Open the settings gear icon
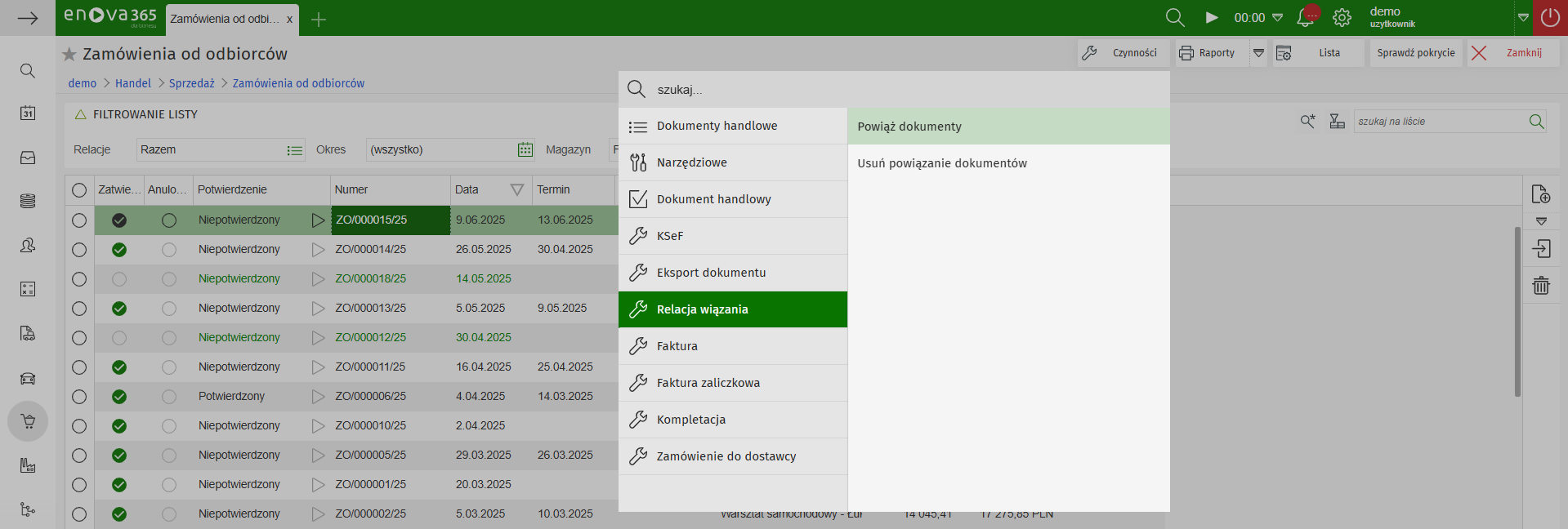Viewport: 1568px width, 529px height. tap(1342, 18)
